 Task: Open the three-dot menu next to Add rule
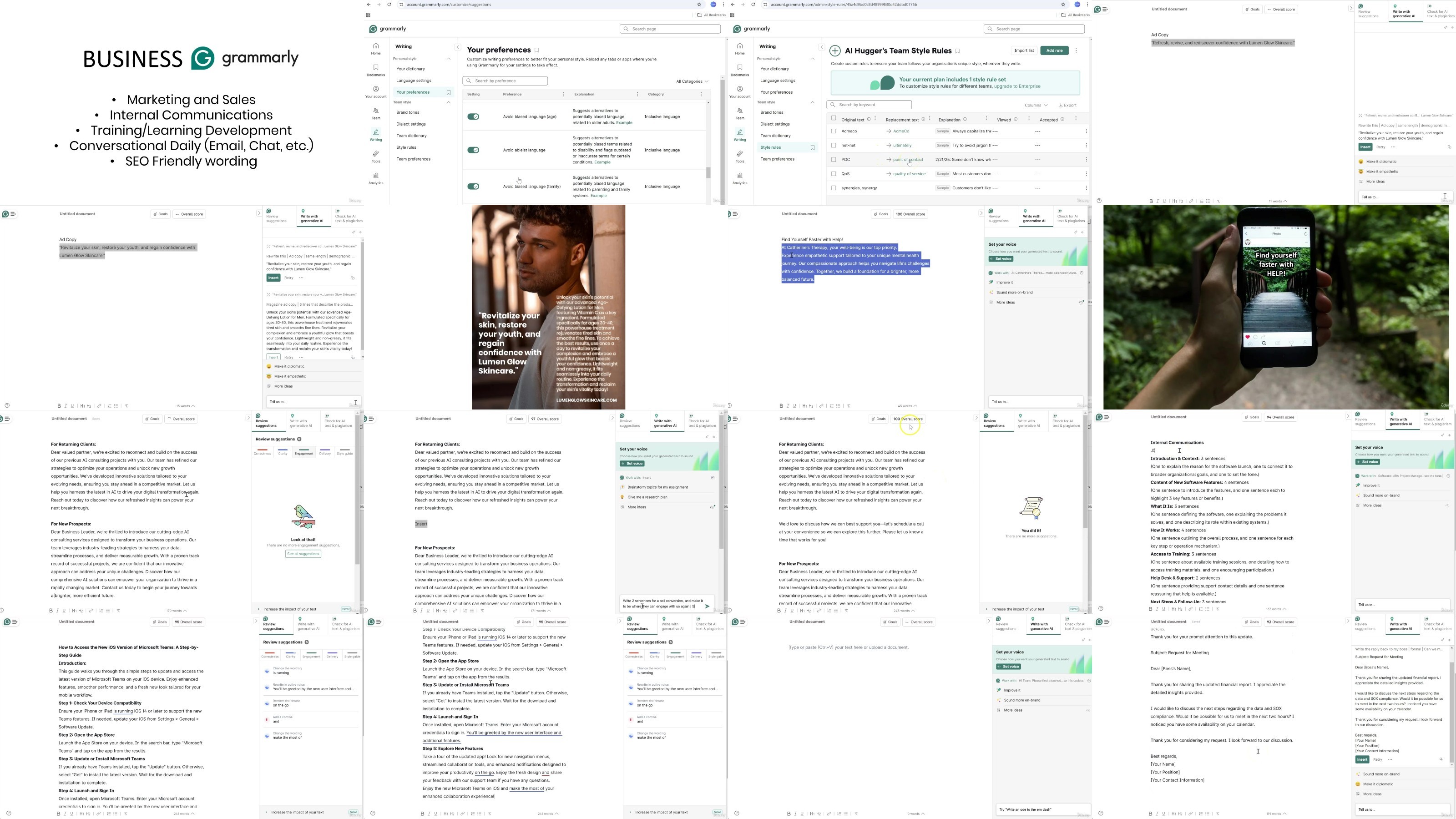(1076, 51)
